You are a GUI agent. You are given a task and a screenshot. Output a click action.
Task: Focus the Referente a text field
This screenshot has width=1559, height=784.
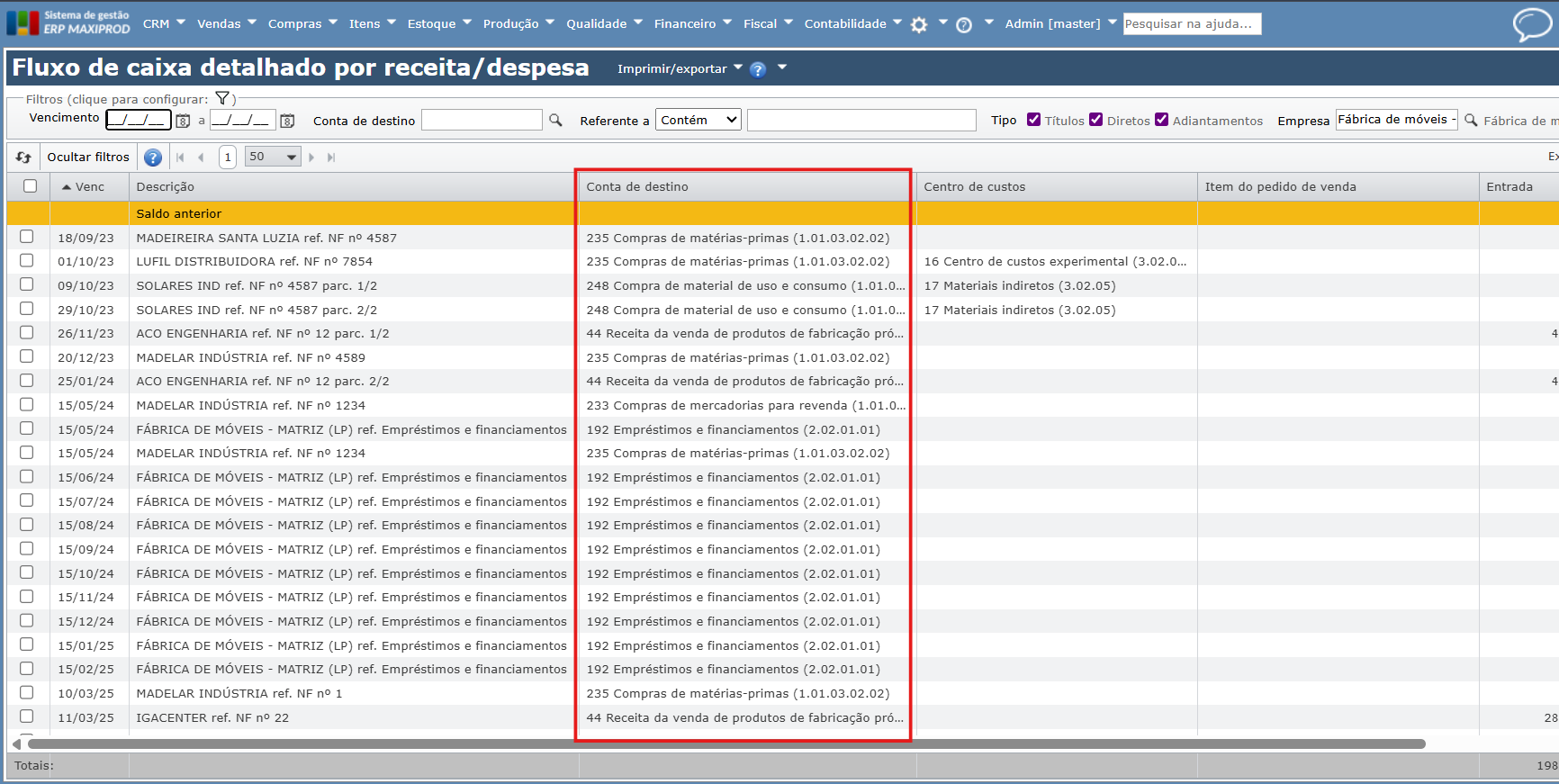[861, 120]
